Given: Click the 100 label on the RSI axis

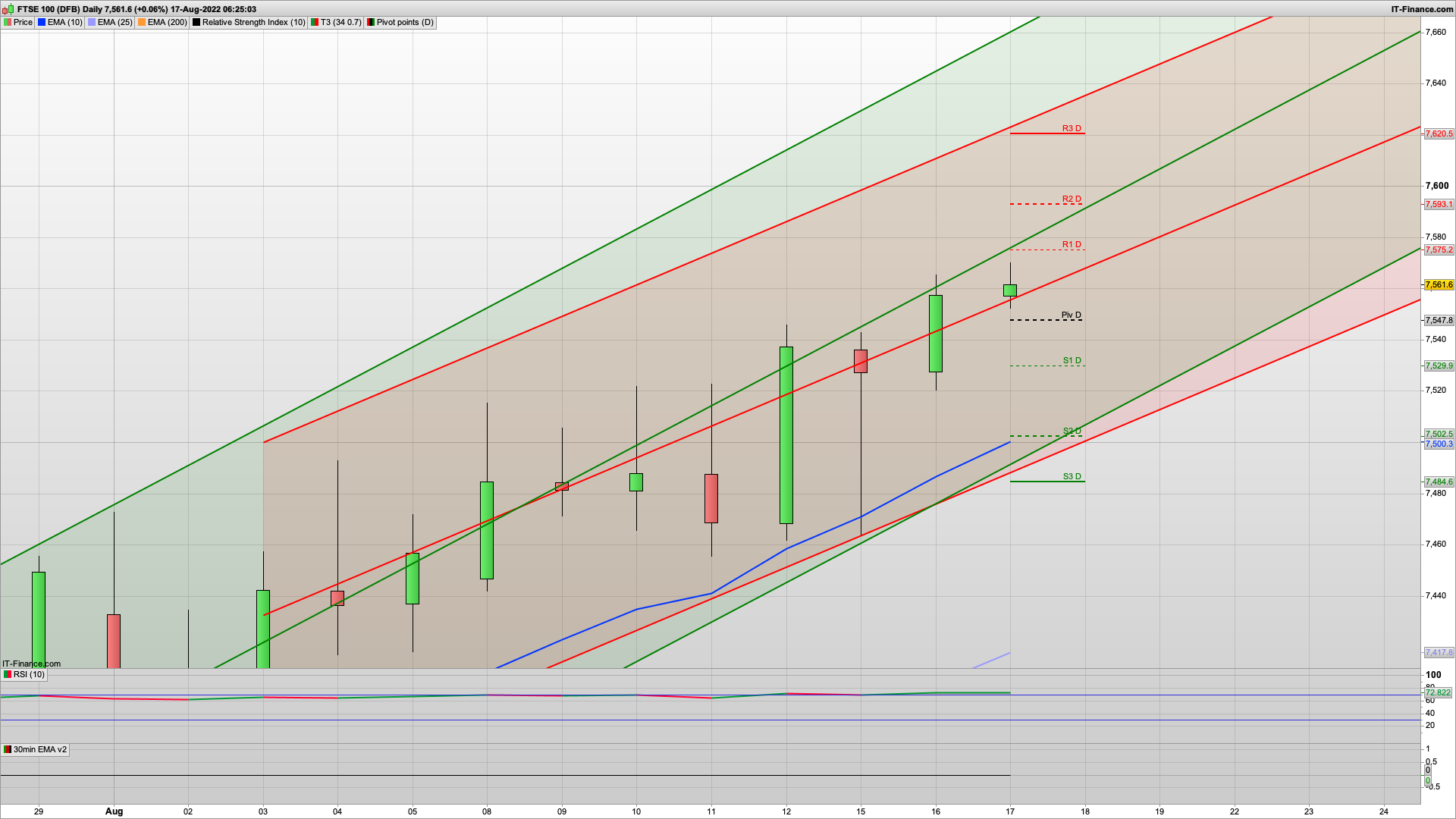Looking at the screenshot, I should [1433, 674].
